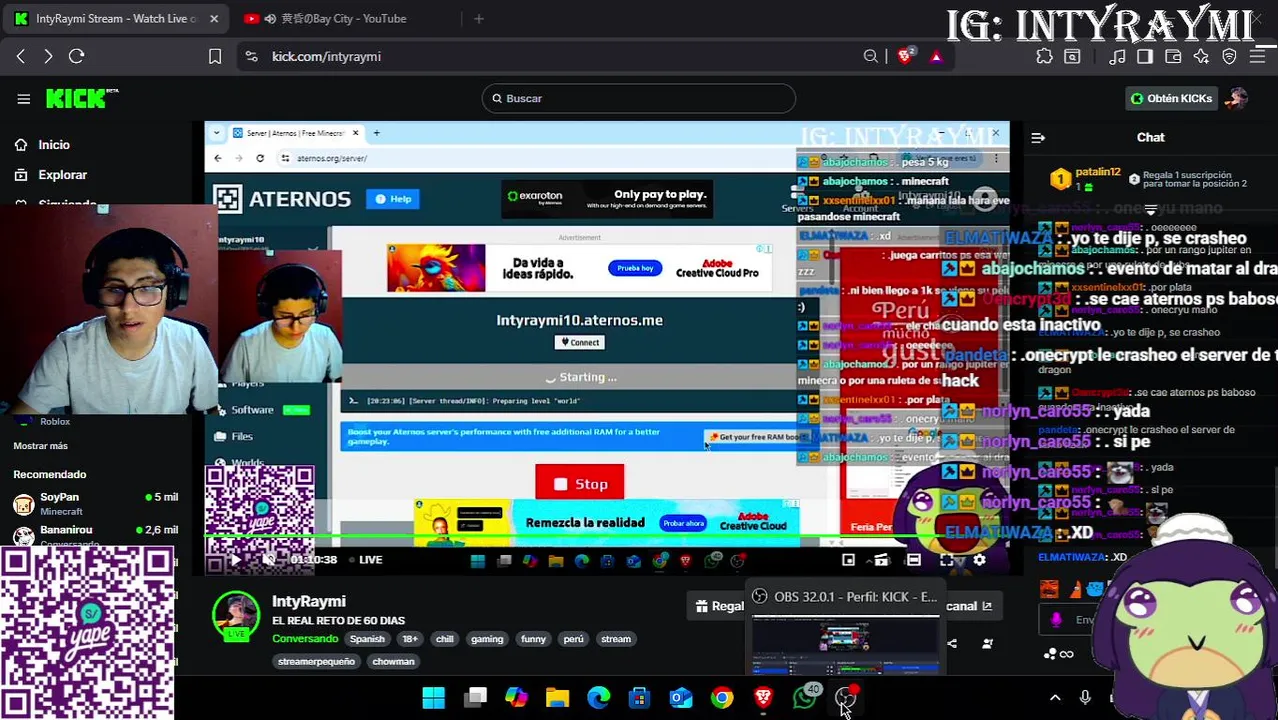Open Microsoft Store from the taskbar
This screenshot has height=720, width=1278.
[639, 698]
